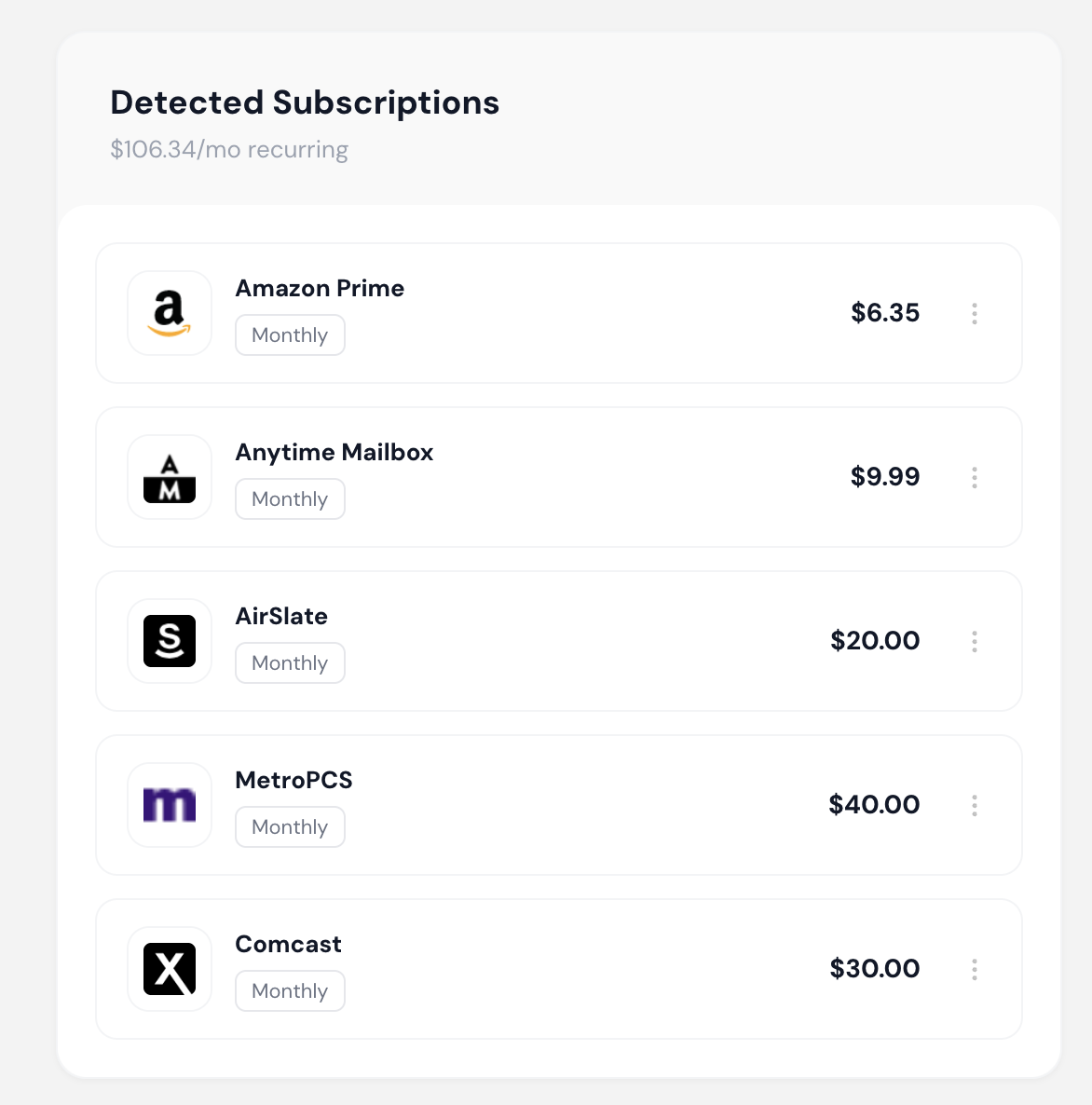Image resolution: width=1092 pixels, height=1105 pixels.
Task: Click the Monthly tag under Anytime Mailbox
Action: point(290,499)
